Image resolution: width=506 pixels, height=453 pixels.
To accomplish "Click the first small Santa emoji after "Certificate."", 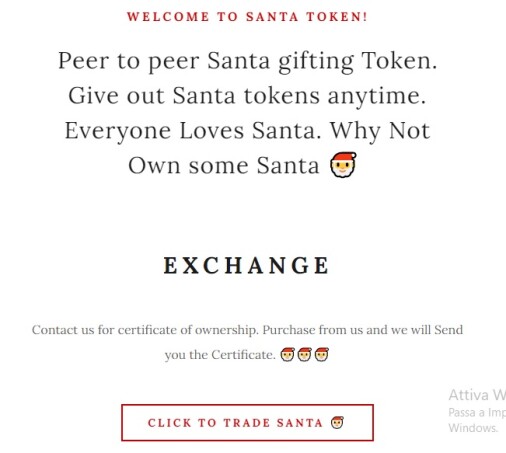I will tap(287, 354).
